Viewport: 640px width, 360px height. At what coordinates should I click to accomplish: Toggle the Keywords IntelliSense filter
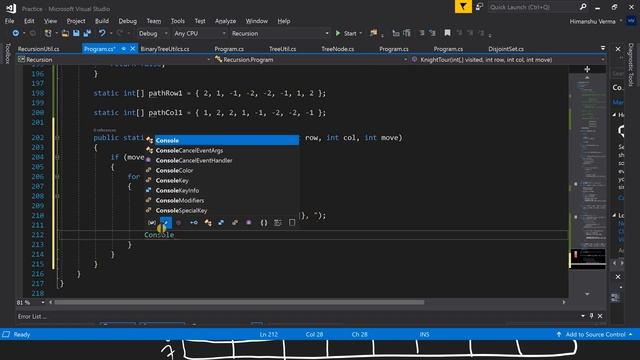coord(278,222)
